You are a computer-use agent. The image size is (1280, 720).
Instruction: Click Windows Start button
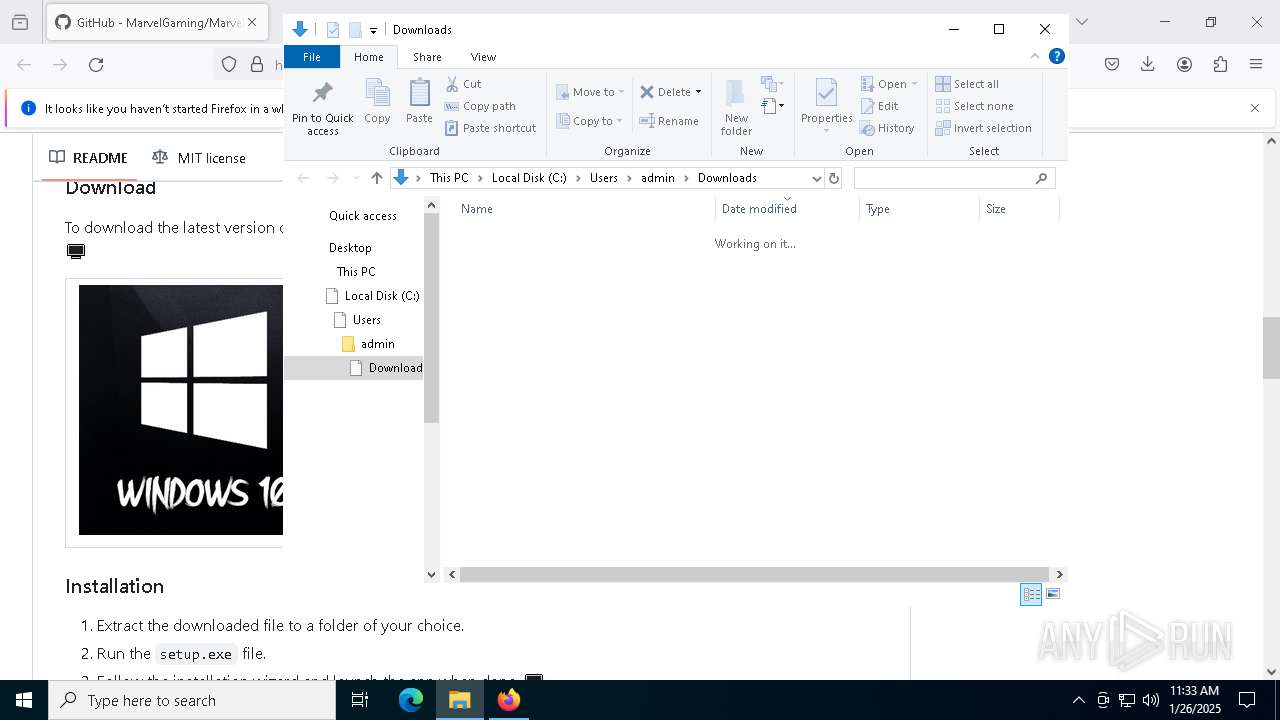click(x=24, y=700)
